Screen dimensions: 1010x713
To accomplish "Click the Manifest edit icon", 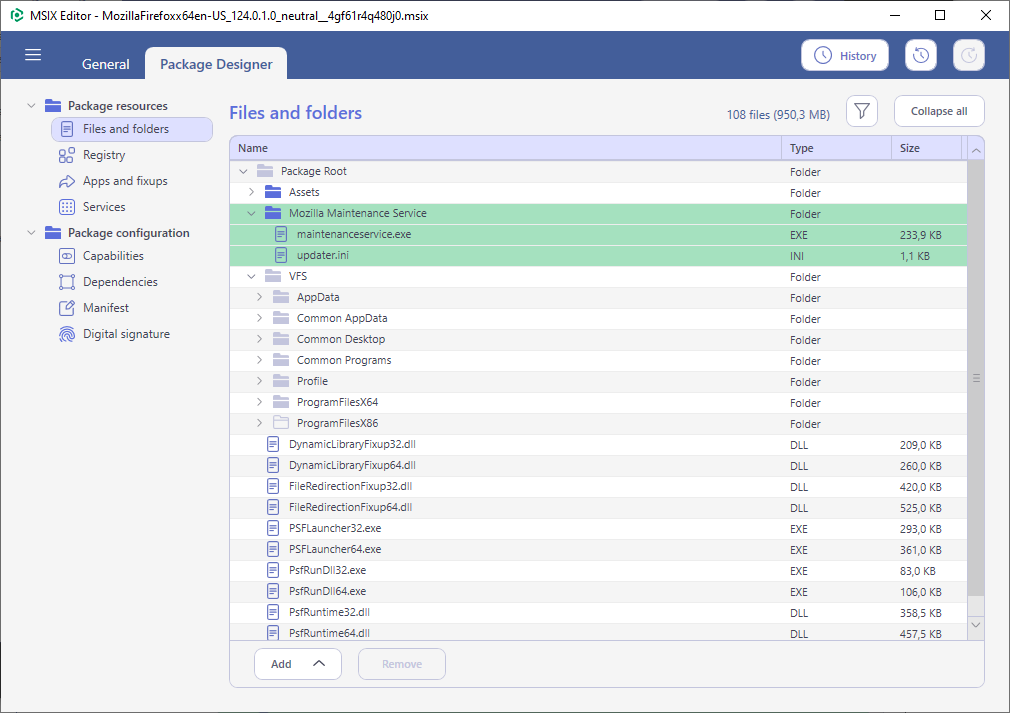I will (x=66, y=308).
